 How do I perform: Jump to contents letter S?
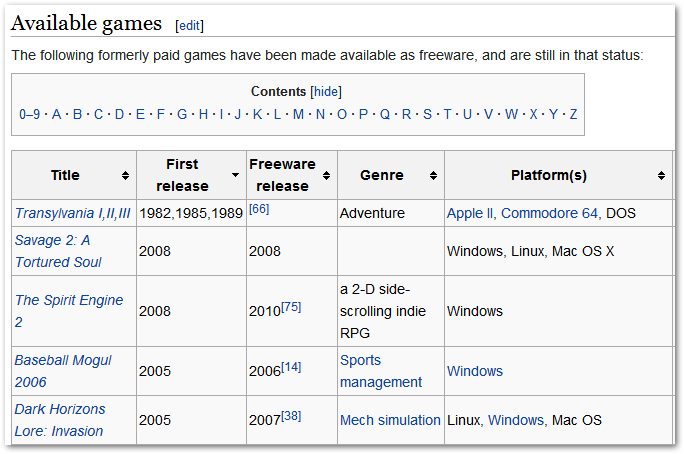click(x=427, y=114)
